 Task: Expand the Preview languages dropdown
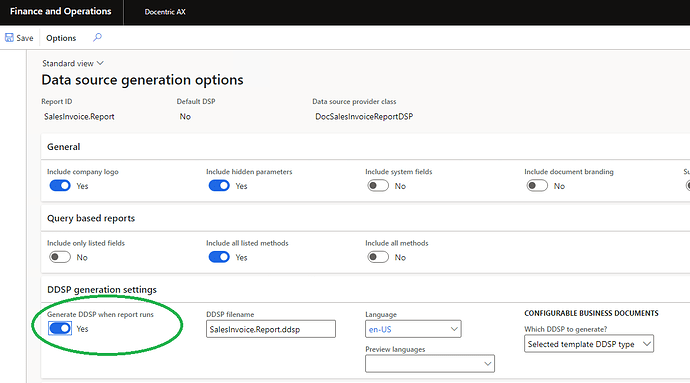tap(430, 364)
